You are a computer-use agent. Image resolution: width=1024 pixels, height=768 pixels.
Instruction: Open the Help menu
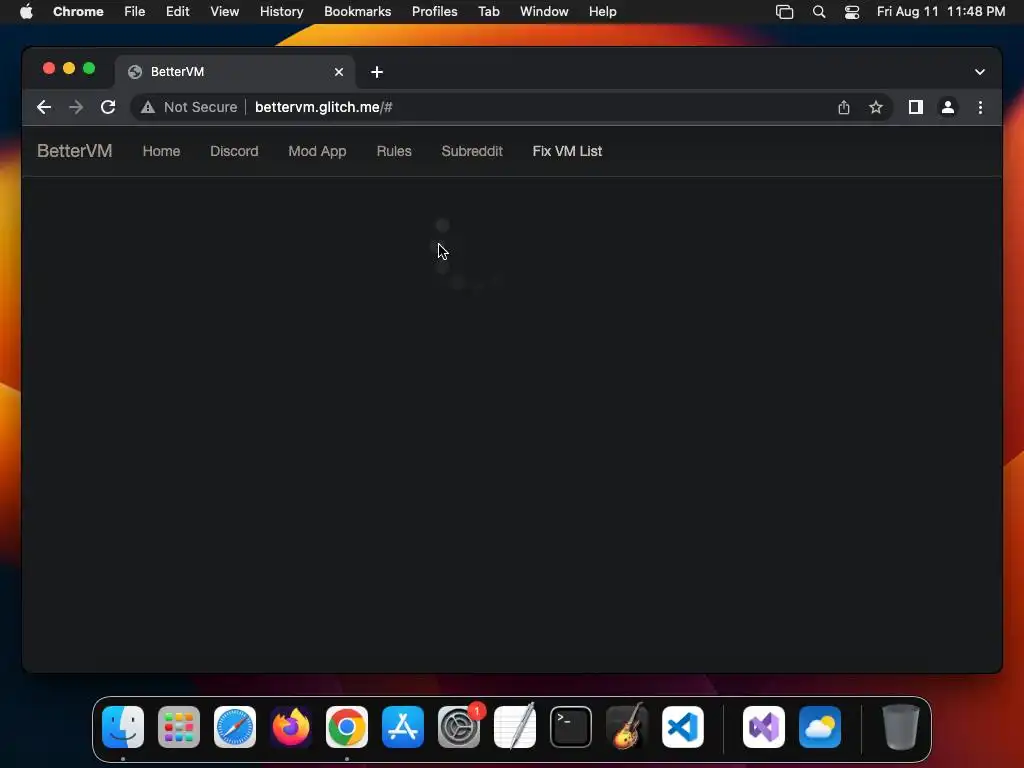coord(602,12)
